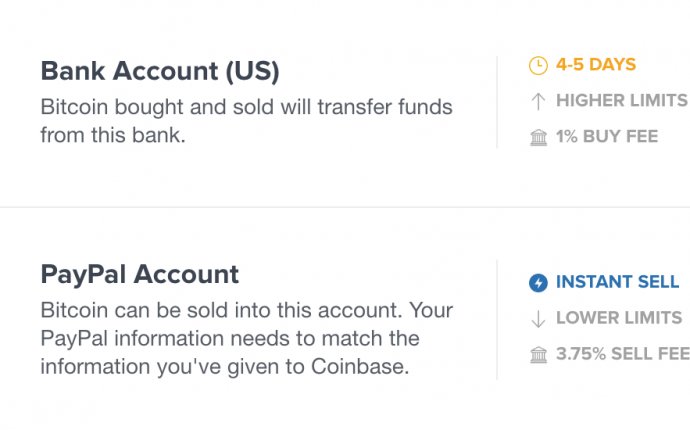Image resolution: width=690 pixels, height=430 pixels.
Task: Click the 3.75% SELL FEE label
Action: tap(623, 354)
